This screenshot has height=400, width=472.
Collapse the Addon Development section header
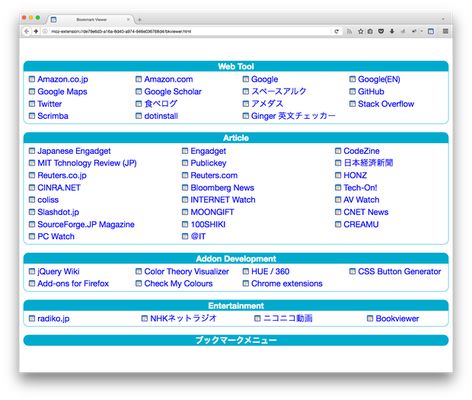coord(236,259)
